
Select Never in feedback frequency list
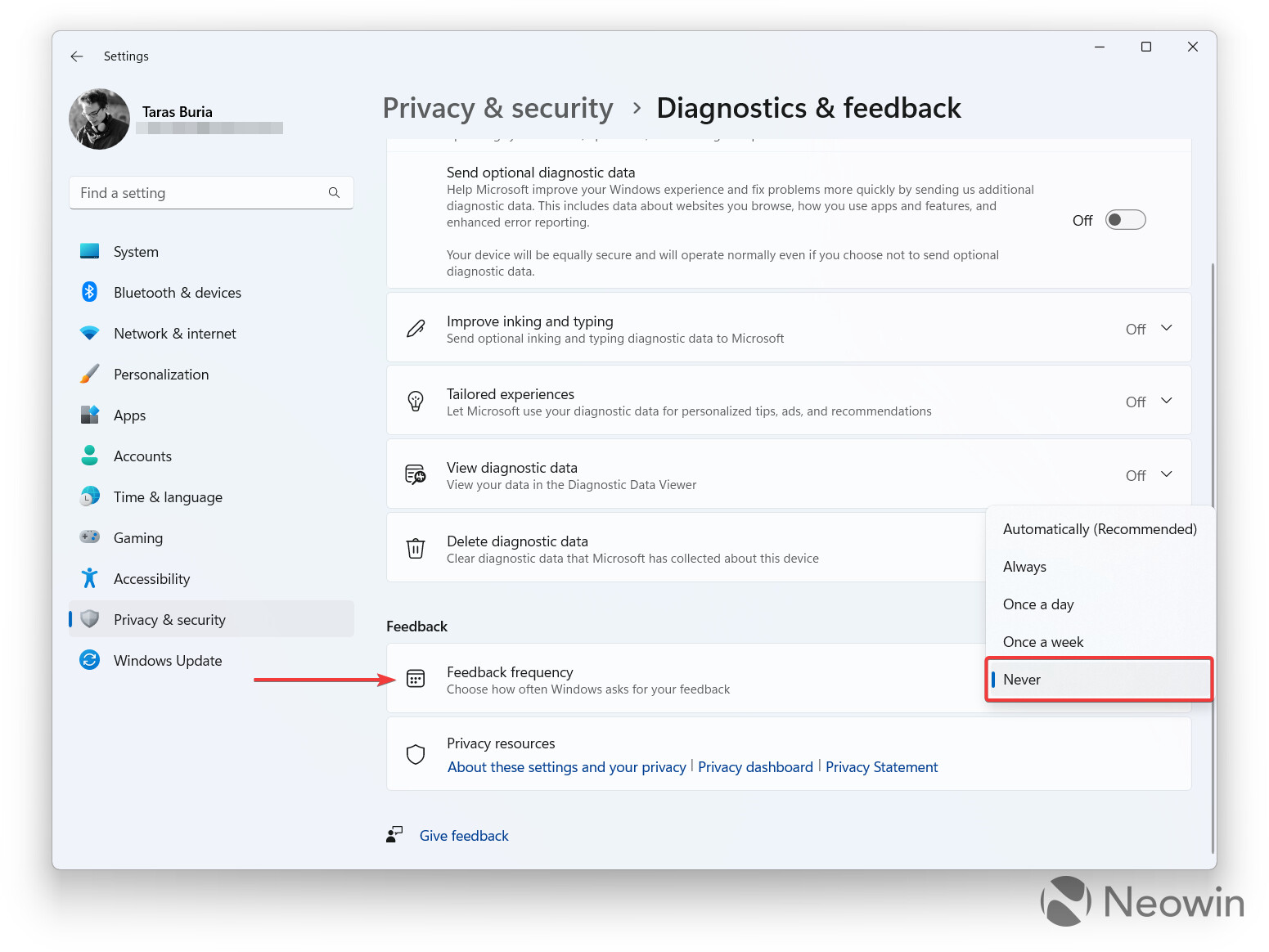tap(1100, 680)
